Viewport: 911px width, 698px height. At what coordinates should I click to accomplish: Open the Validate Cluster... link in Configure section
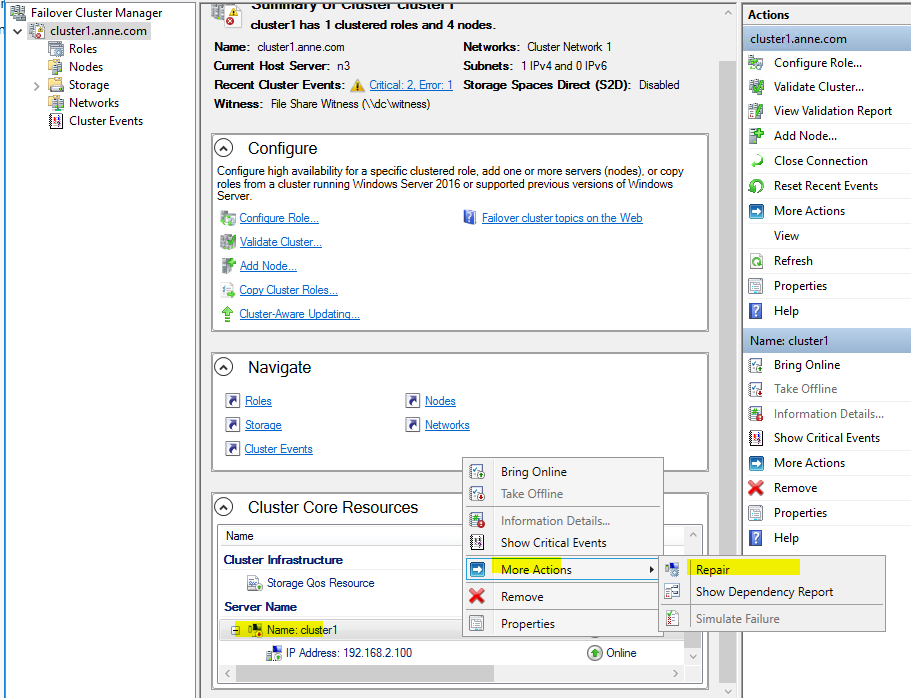[x=281, y=242]
